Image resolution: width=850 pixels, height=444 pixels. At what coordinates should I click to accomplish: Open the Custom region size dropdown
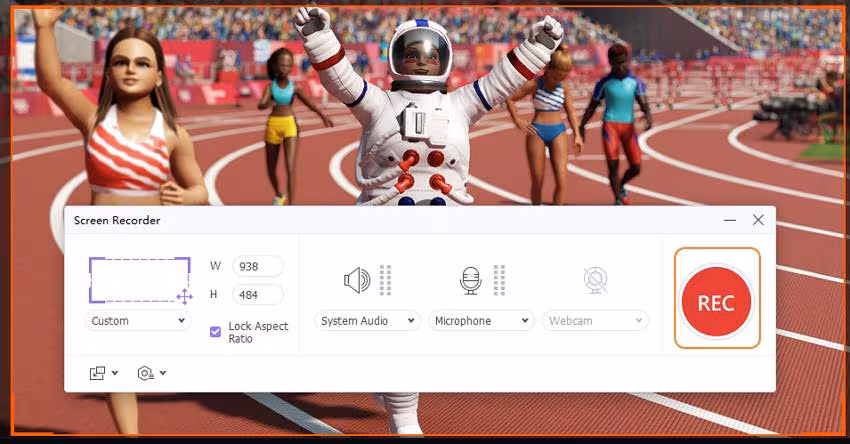138,321
